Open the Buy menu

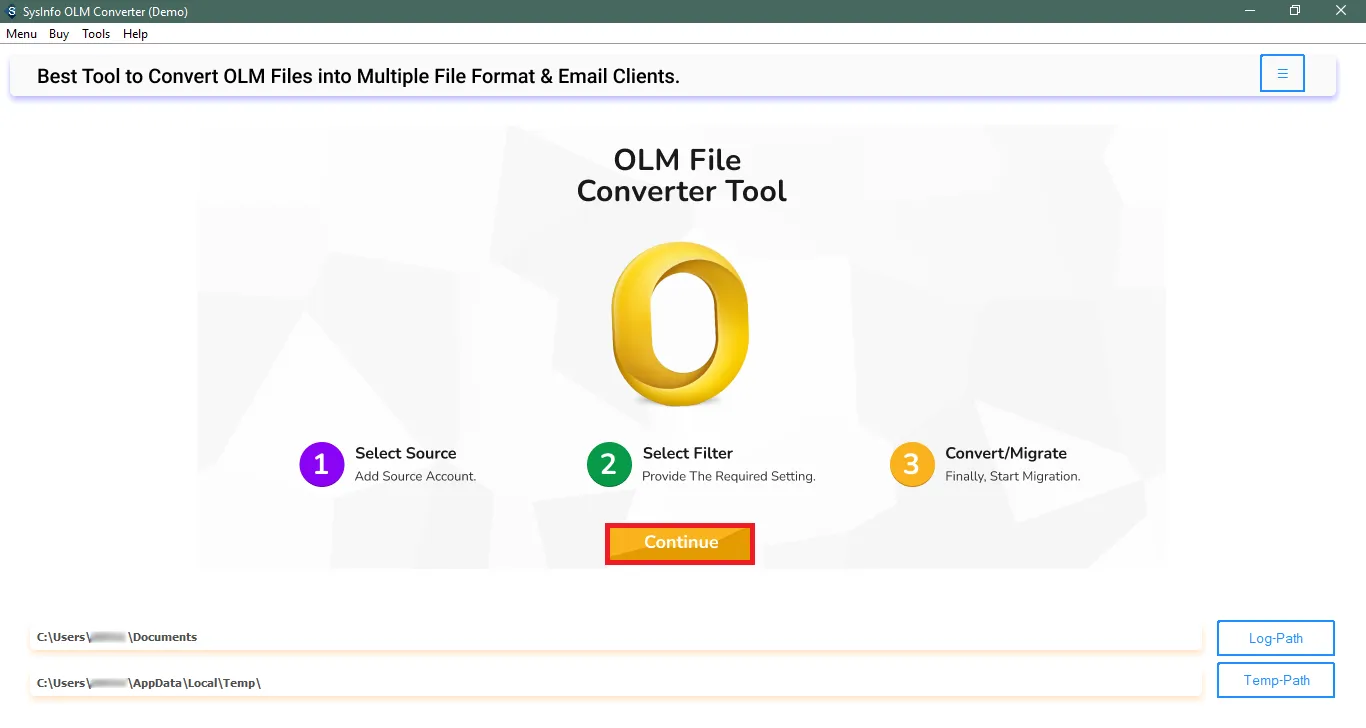click(x=58, y=33)
